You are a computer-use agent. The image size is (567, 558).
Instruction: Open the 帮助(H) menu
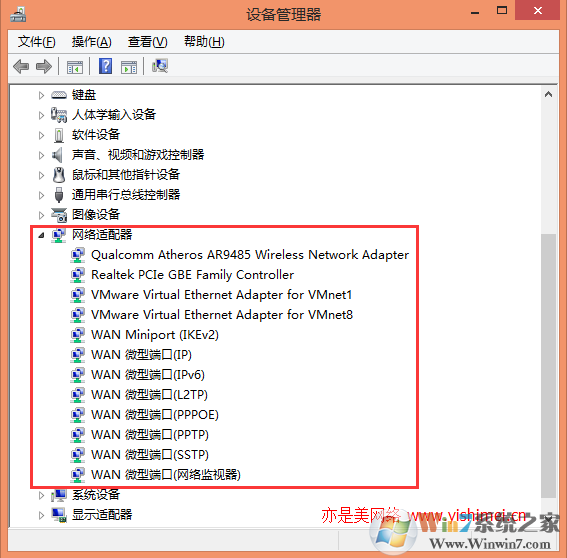pyautogui.click(x=204, y=42)
